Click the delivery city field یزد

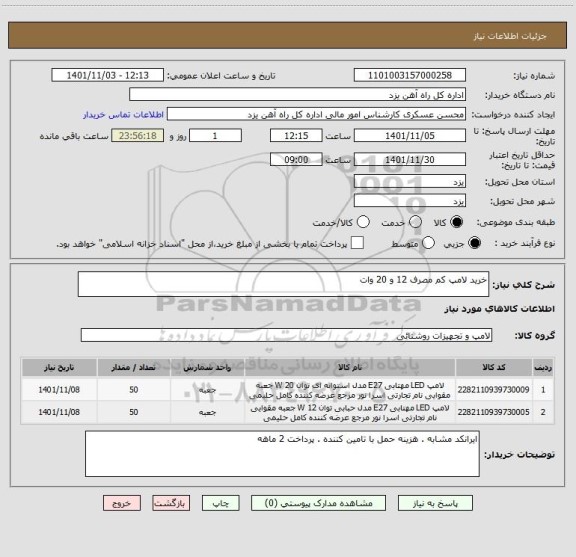[410, 201]
